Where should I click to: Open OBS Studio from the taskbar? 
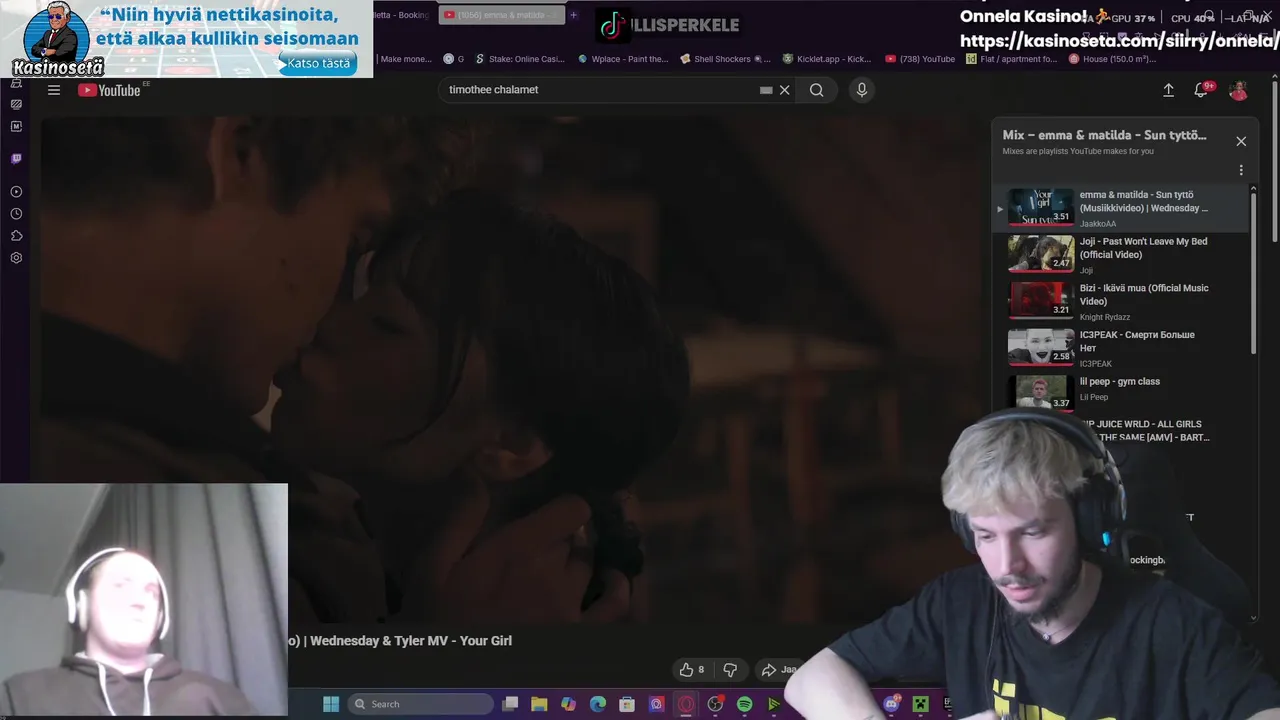[715, 704]
